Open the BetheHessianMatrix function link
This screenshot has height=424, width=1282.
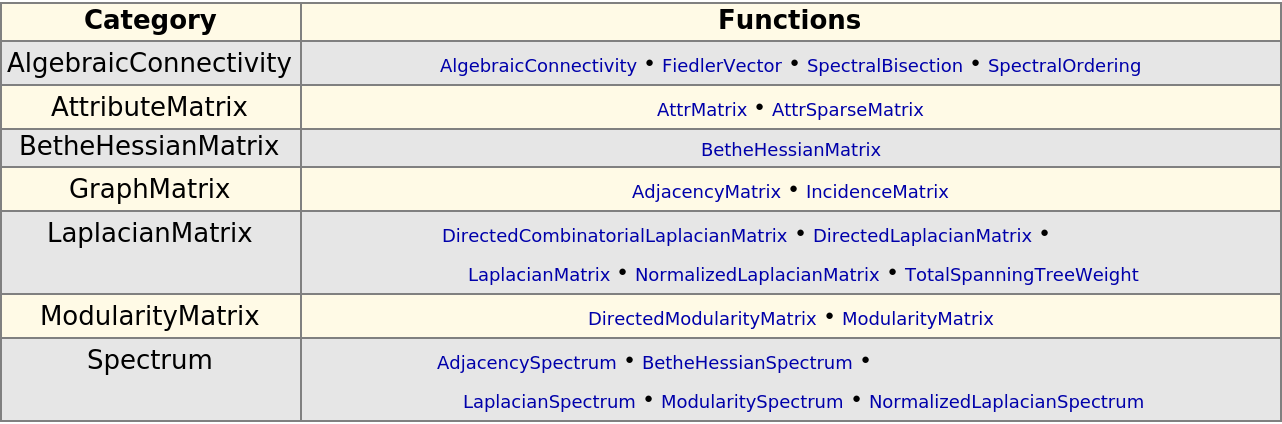click(790, 151)
